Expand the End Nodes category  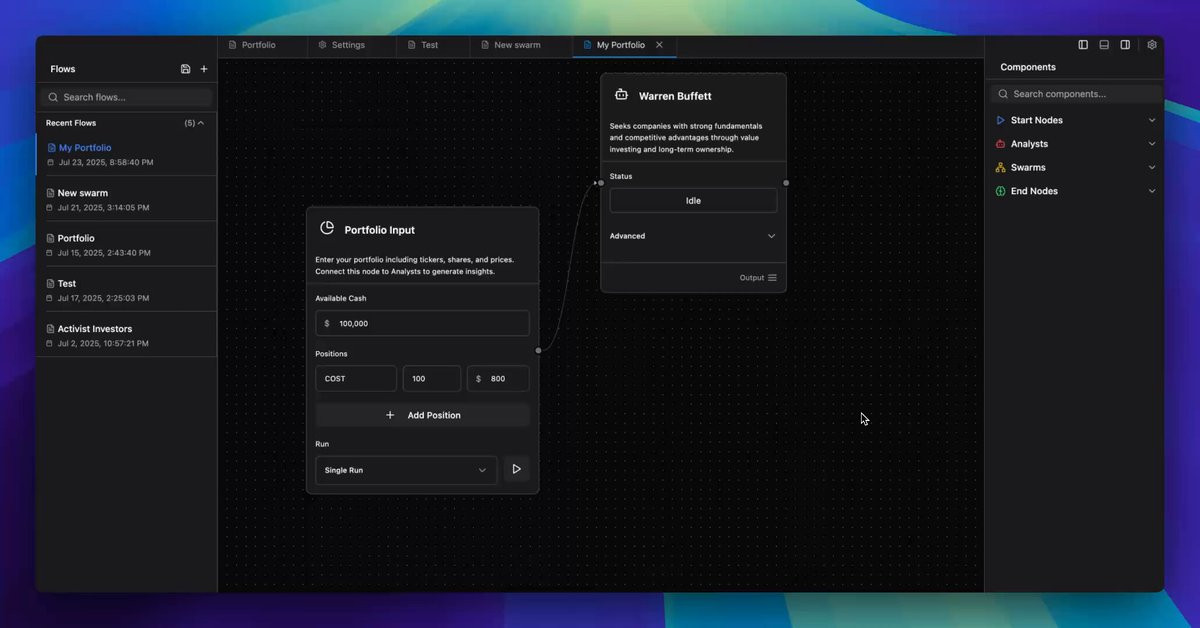coord(1152,191)
